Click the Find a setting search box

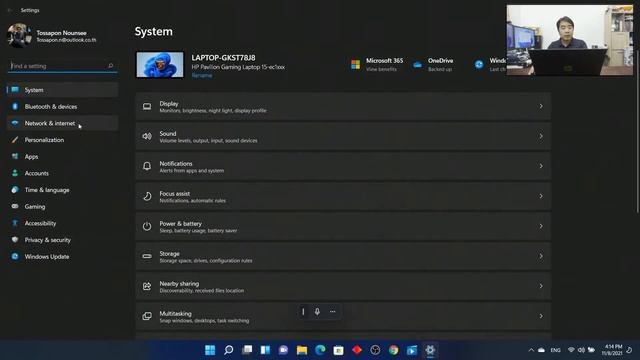pyautogui.click(x=62, y=66)
